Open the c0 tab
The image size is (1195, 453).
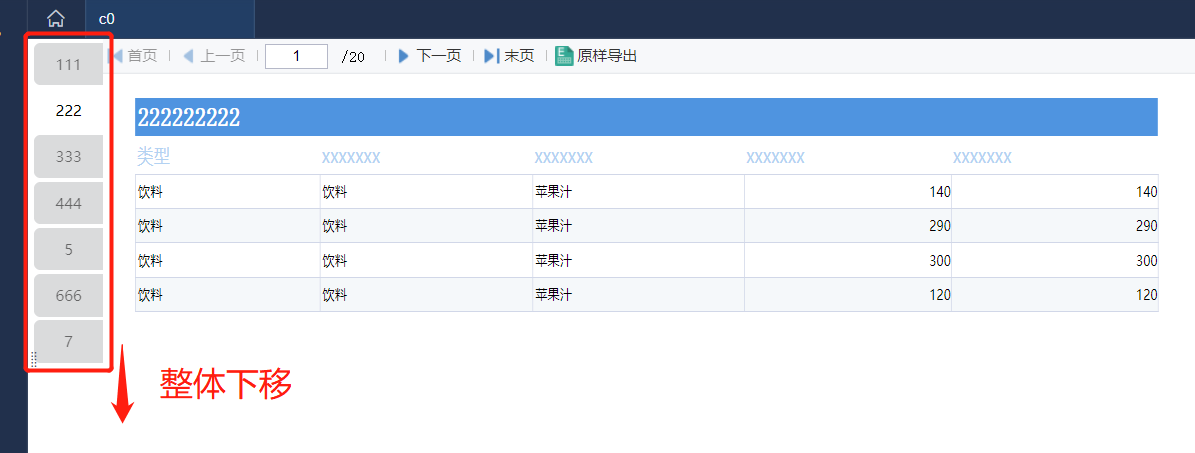coord(170,19)
